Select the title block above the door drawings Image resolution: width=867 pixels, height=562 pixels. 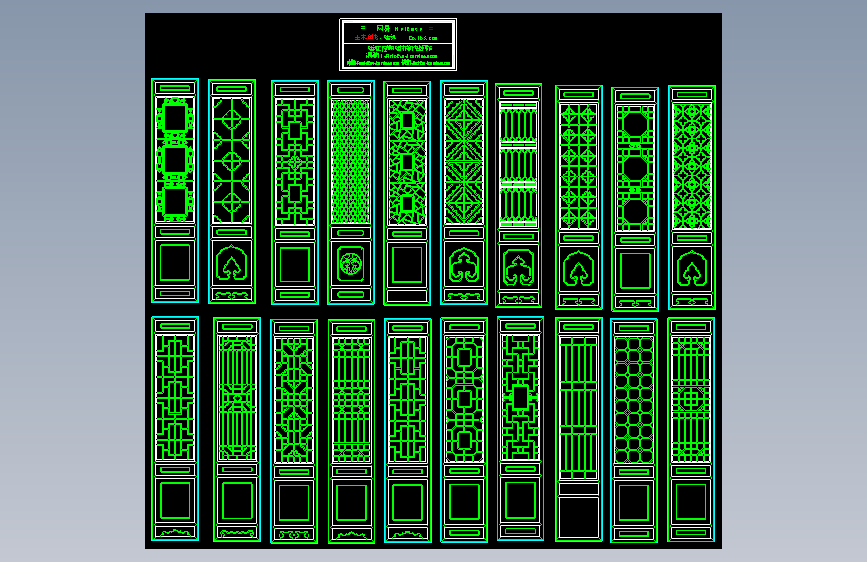coord(398,45)
